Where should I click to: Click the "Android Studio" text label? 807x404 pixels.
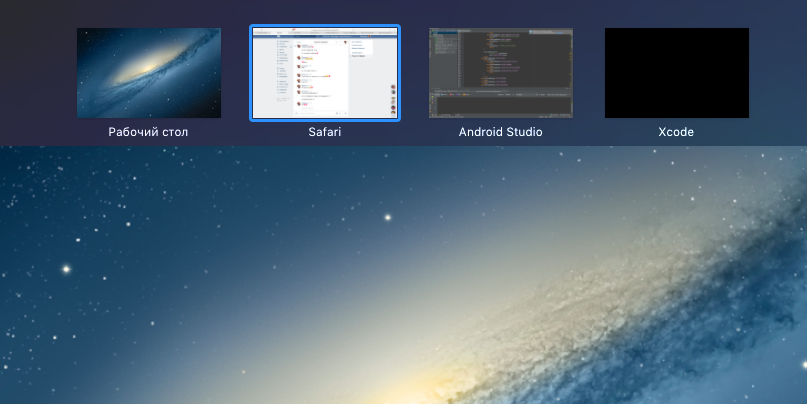click(500, 132)
